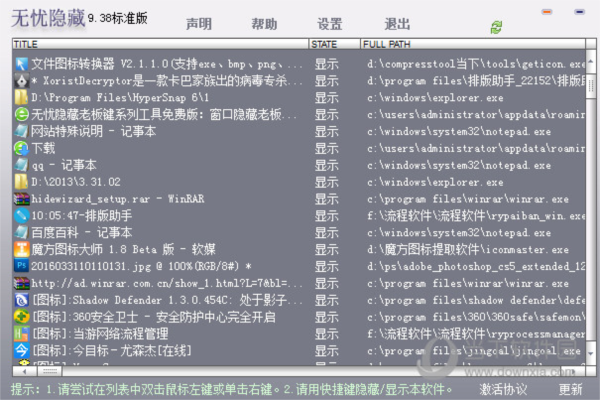Click the blue window button at top right

(x=580, y=12)
